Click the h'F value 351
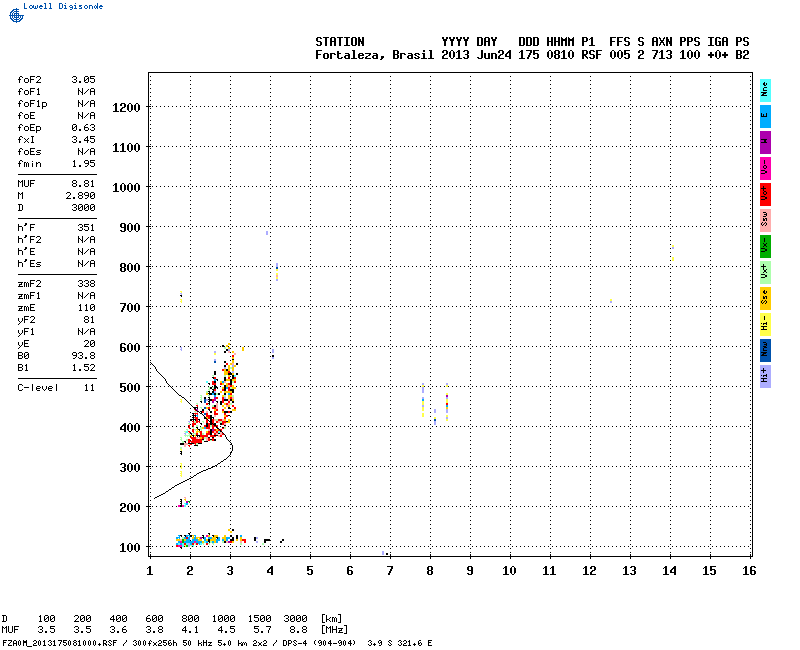Image resolution: width=800 pixels, height=650 pixels. tap(86, 228)
